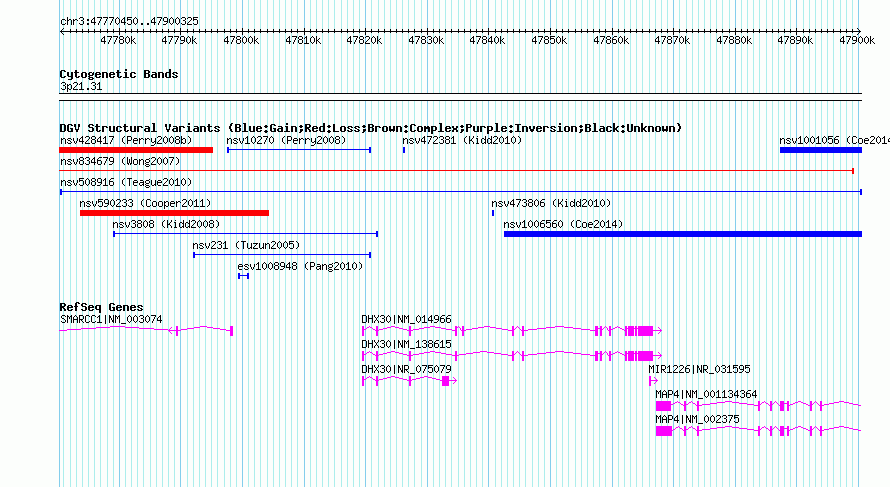Open nsv1001056 (Coe2014) label

834,140
